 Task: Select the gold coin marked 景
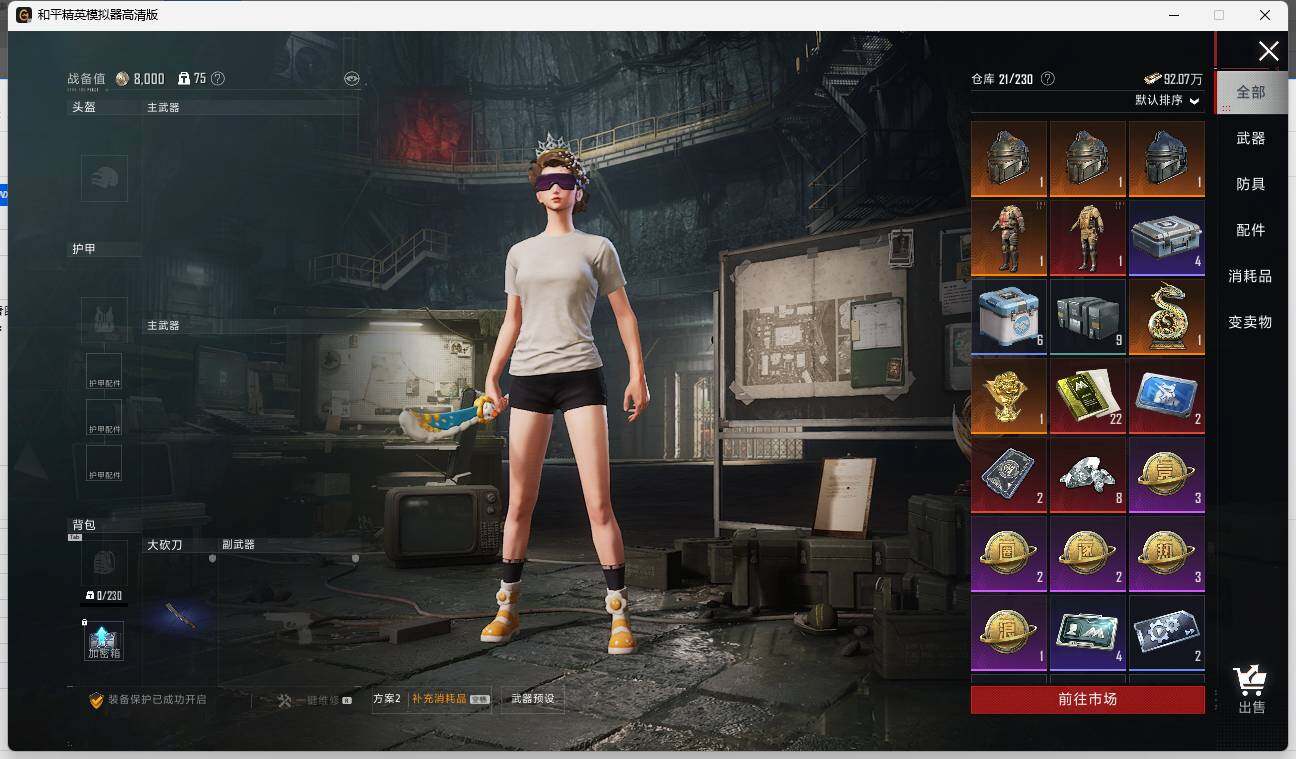(x=1167, y=474)
